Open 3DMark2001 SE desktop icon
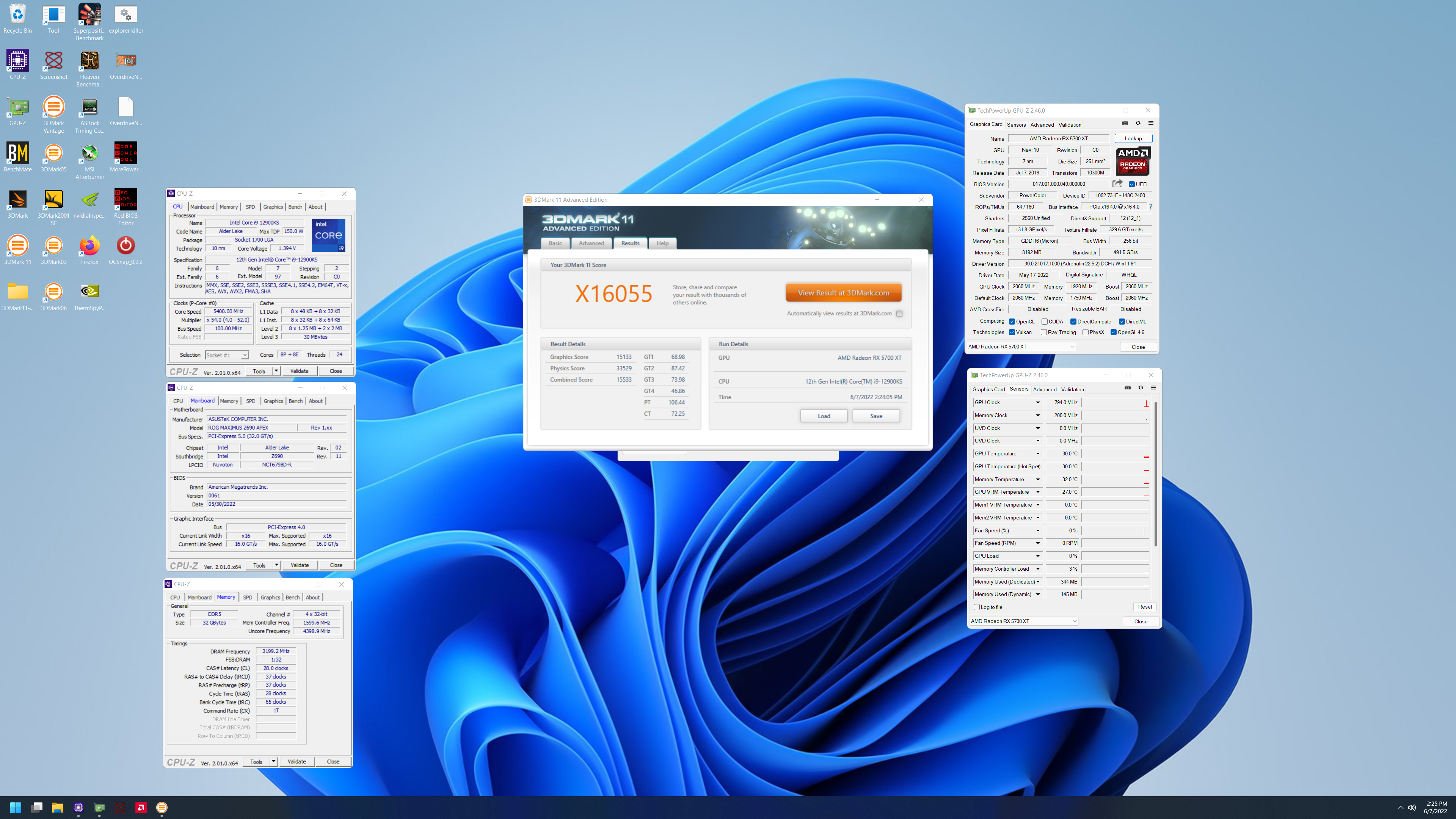Screen dimensions: 1456x819 pyautogui.click(x=54, y=207)
